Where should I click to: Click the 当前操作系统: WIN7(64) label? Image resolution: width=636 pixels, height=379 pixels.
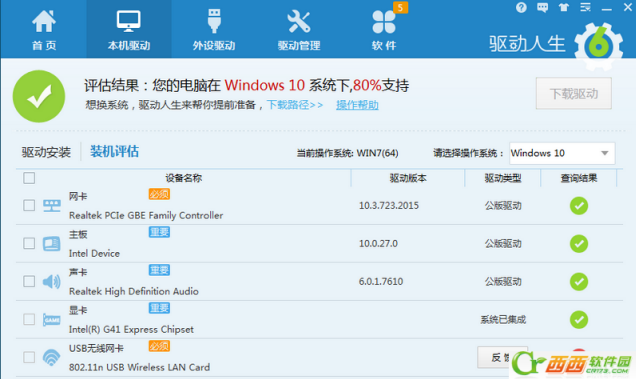coord(347,153)
